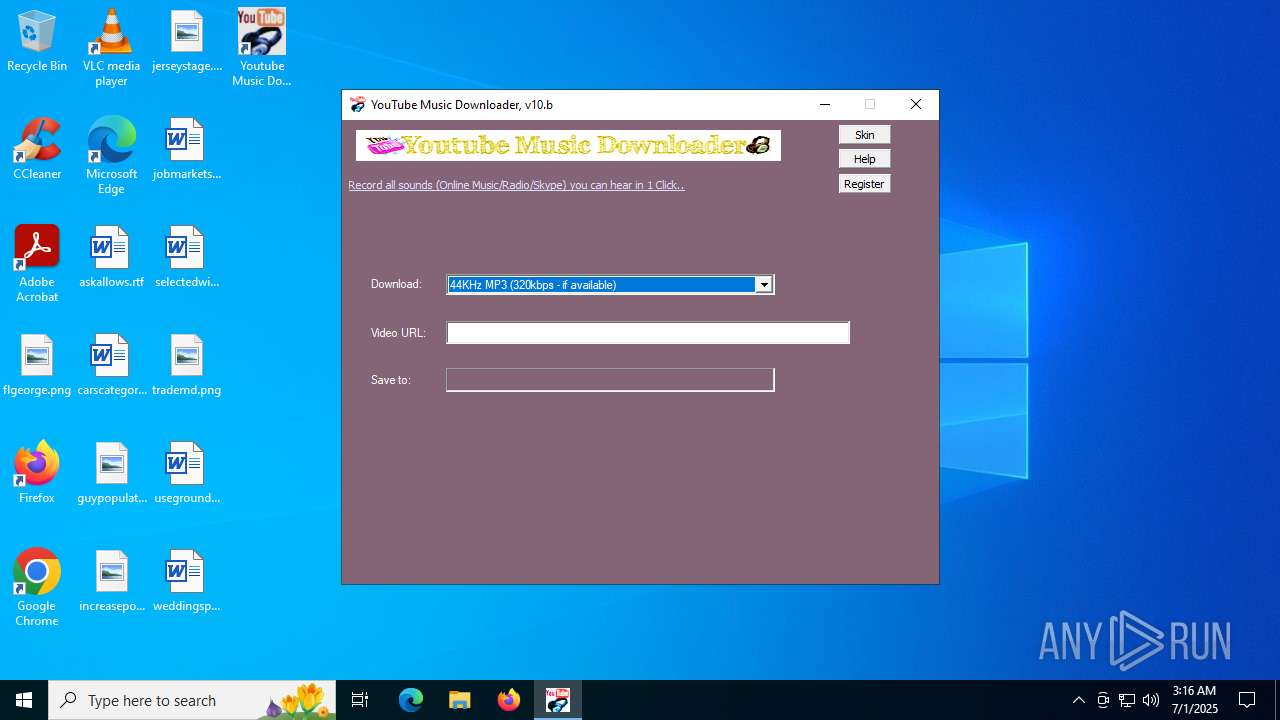
Task: Click the Skin button
Action: 864,135
